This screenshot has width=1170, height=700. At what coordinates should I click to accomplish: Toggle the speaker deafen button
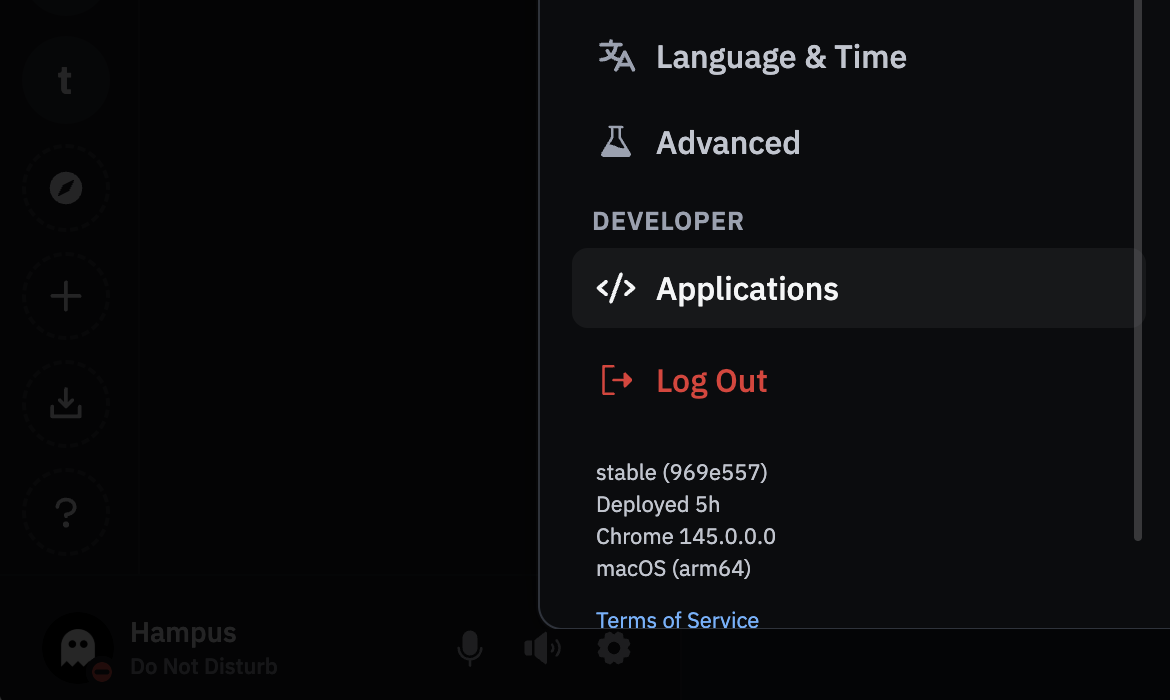(x=542, y=649)
